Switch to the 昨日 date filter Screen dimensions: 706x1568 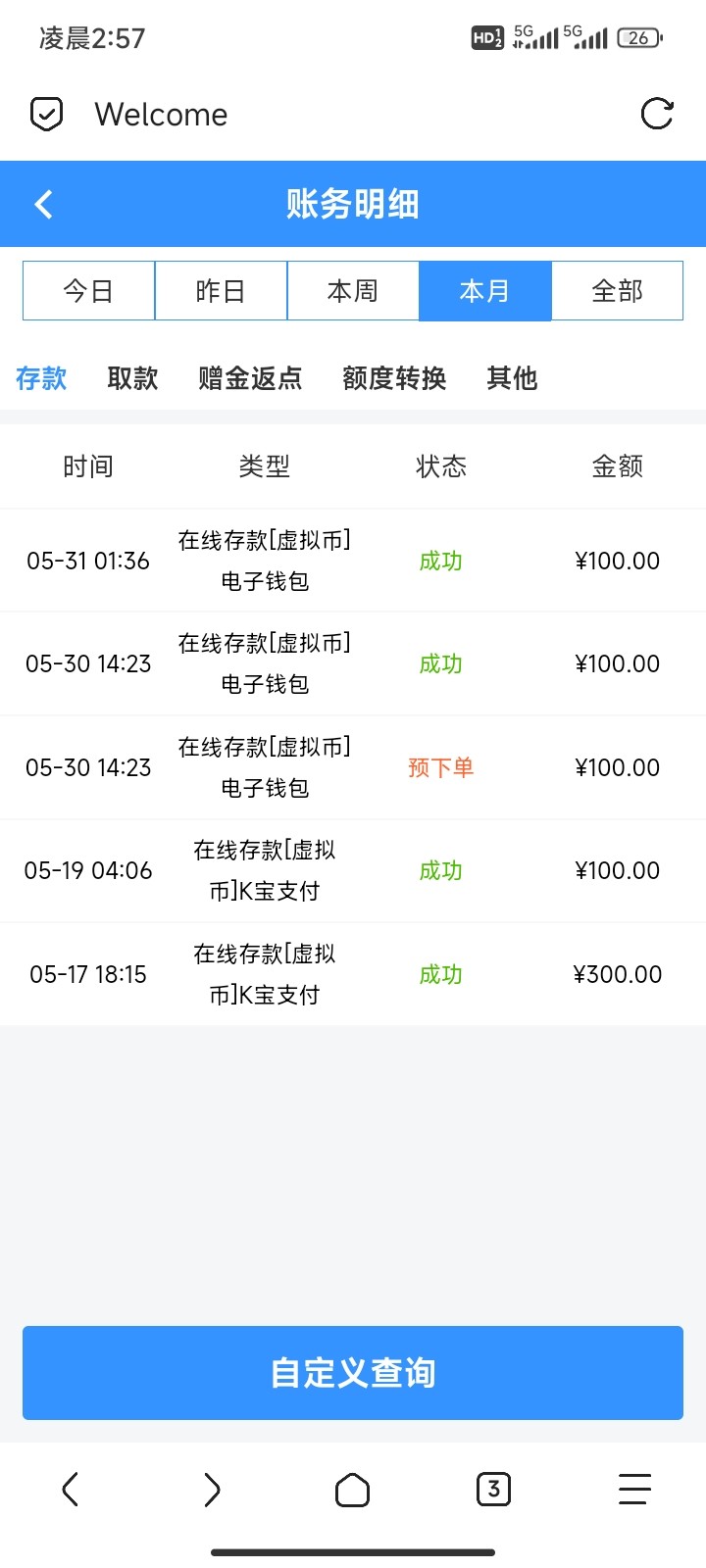221,291
